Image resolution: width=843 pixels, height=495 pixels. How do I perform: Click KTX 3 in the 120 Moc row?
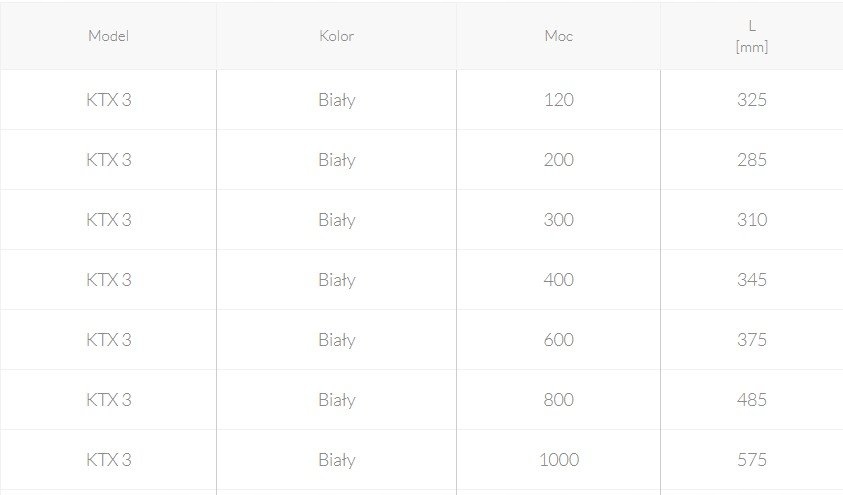[109, 100]
